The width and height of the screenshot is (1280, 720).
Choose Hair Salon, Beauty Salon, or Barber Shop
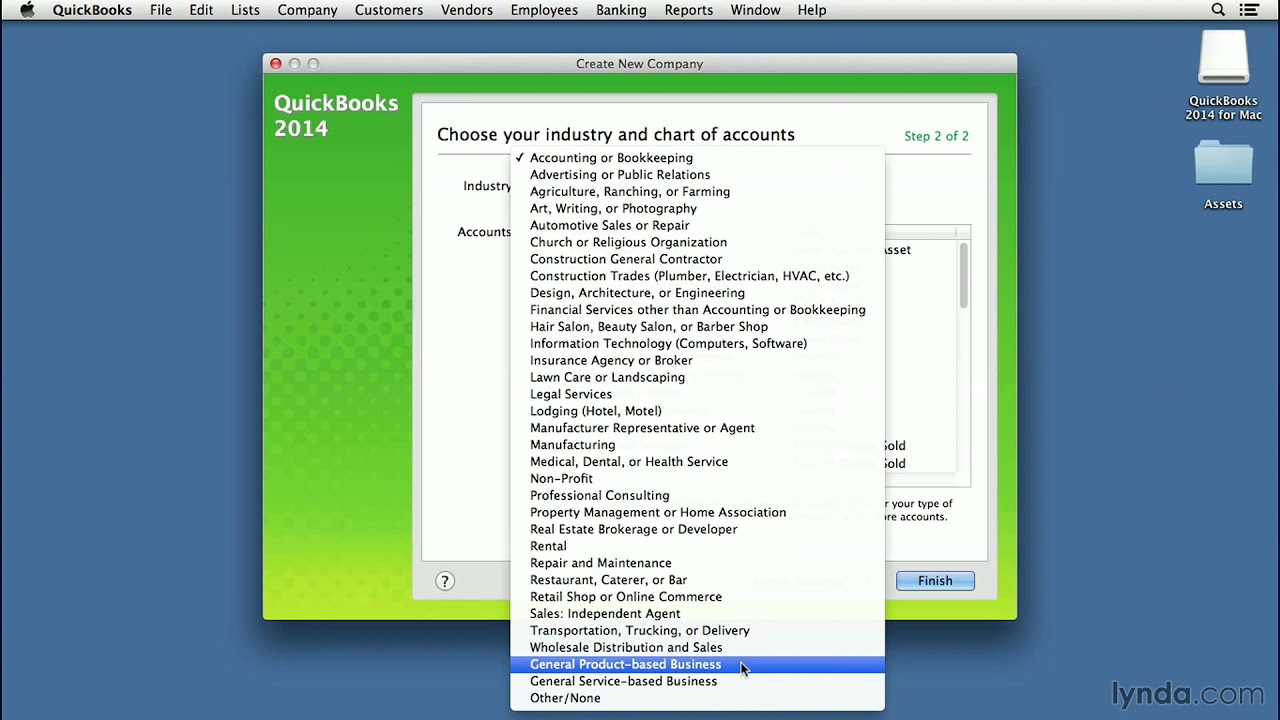[697, 327]
